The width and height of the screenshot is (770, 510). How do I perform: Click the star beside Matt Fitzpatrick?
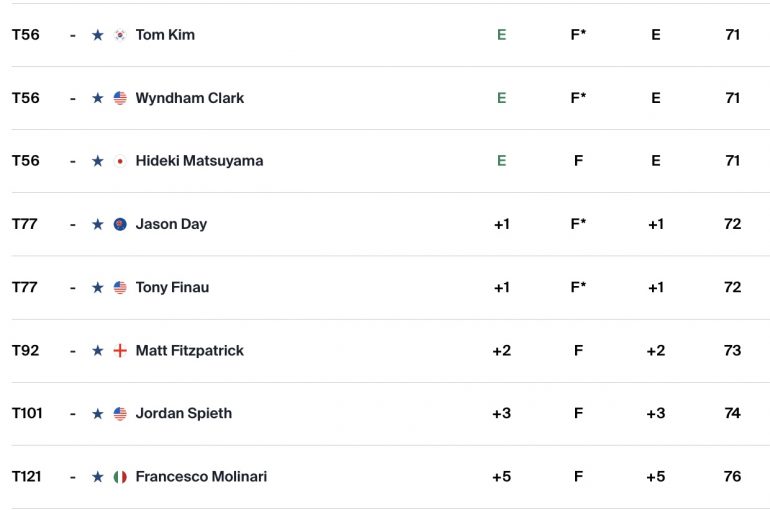click(x=98, y=350)
